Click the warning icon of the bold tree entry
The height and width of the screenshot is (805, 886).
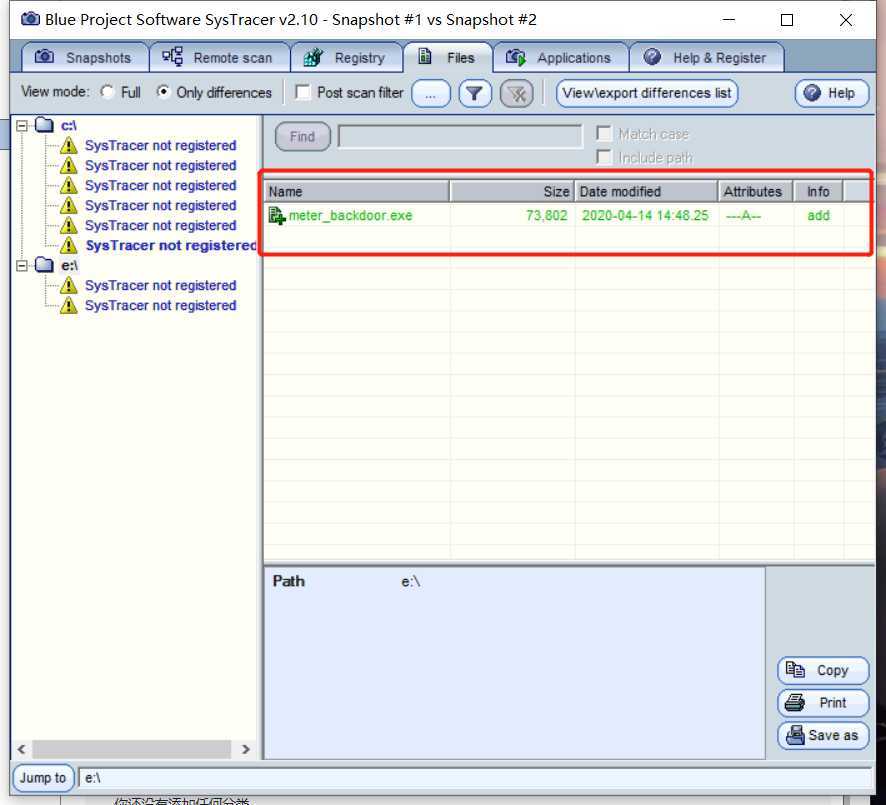coord(68,245)
